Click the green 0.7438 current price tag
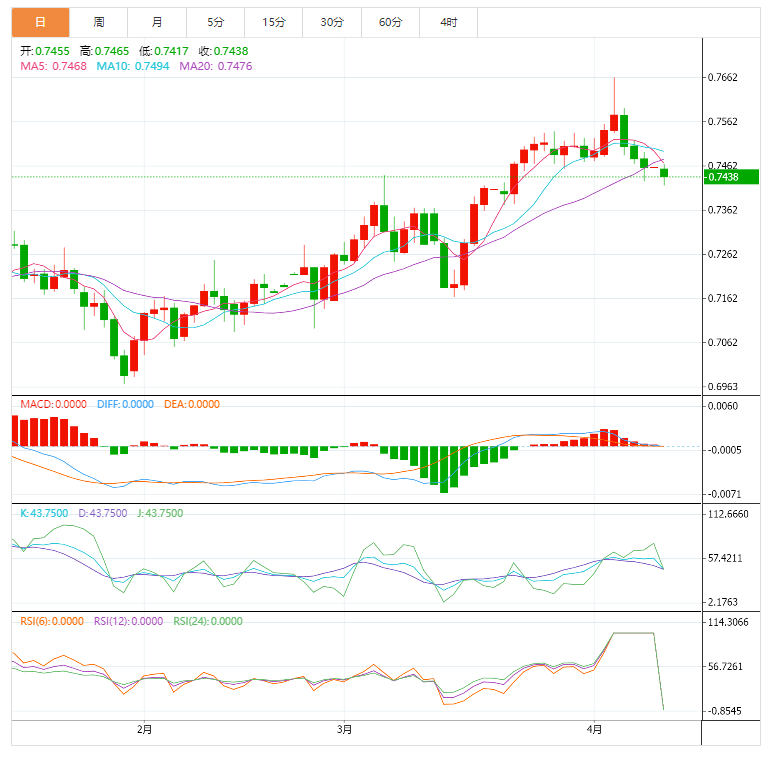This screenshot has width=774, height=762. (x=731, y=177)
